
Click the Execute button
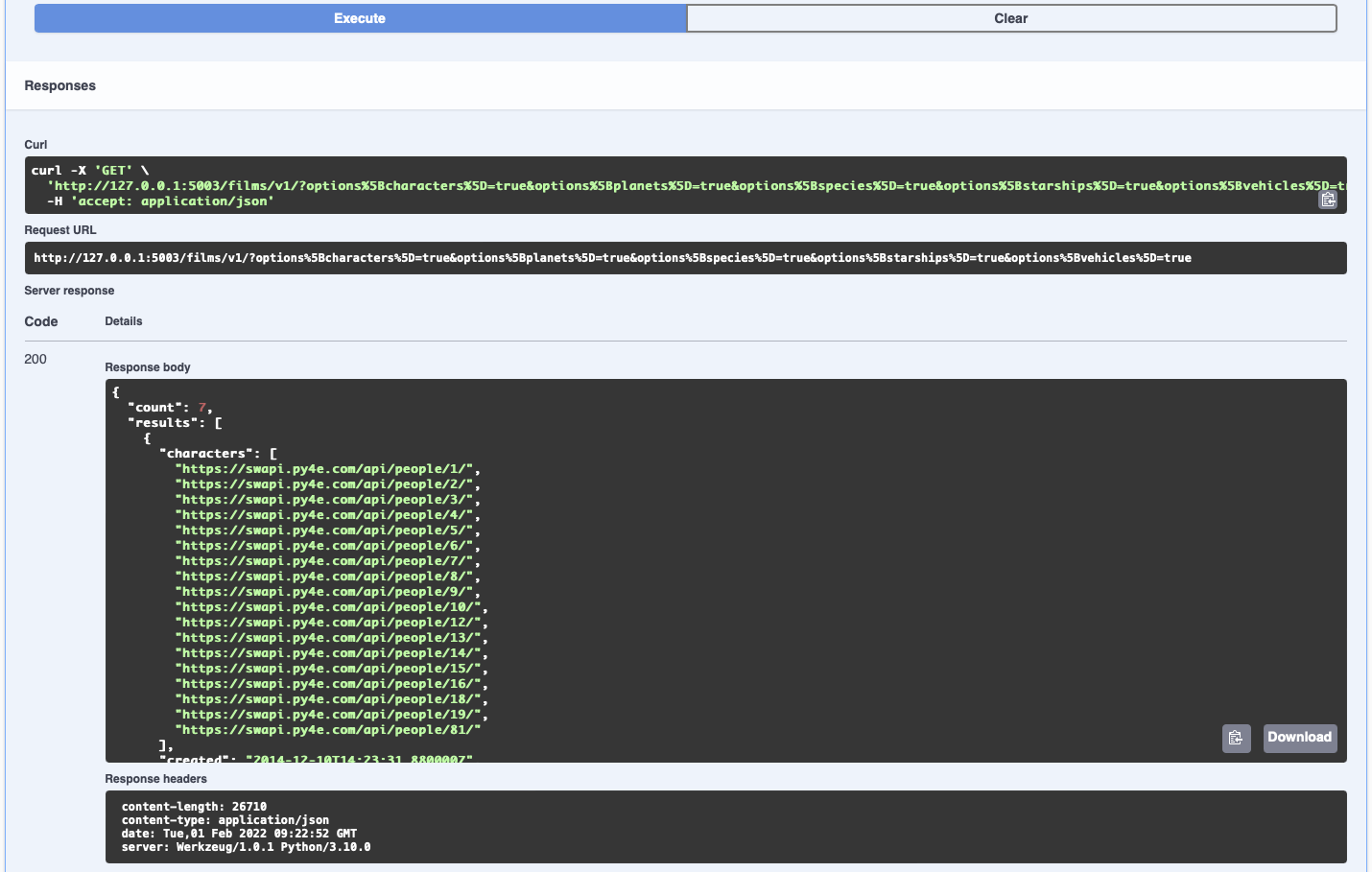(x=360, y=18)
